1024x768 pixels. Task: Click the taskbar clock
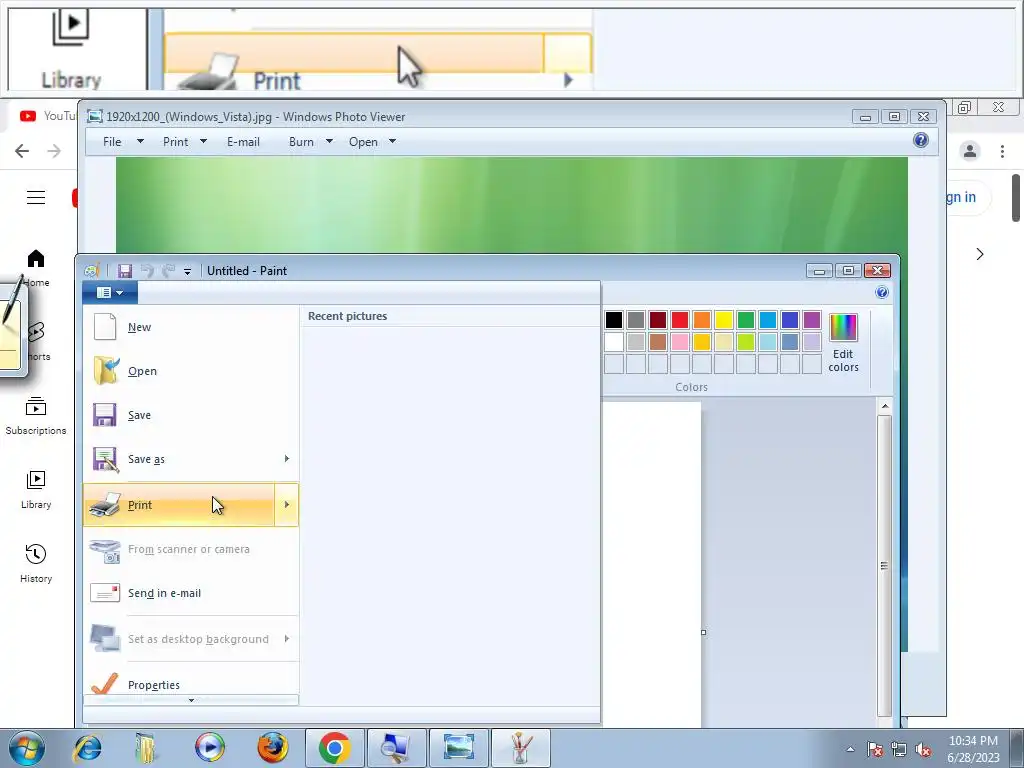pos(973,749)
